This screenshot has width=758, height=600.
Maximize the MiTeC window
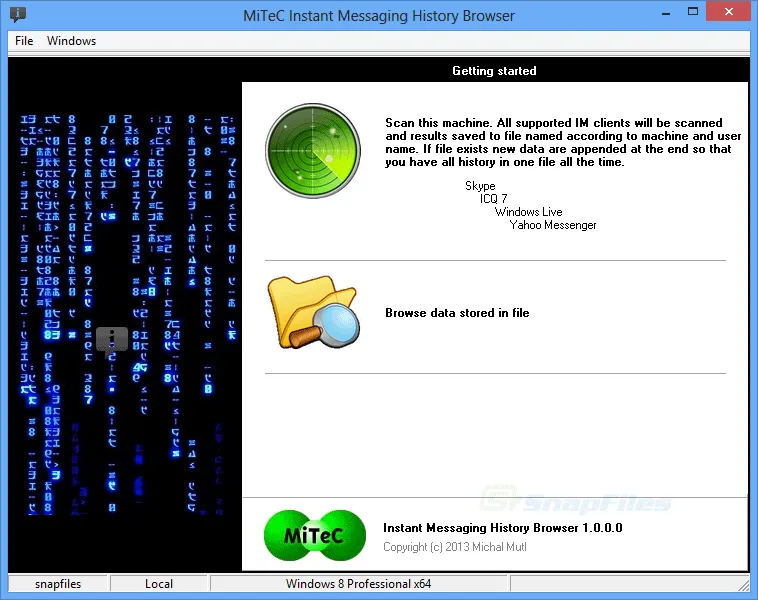tap(693, 12)
